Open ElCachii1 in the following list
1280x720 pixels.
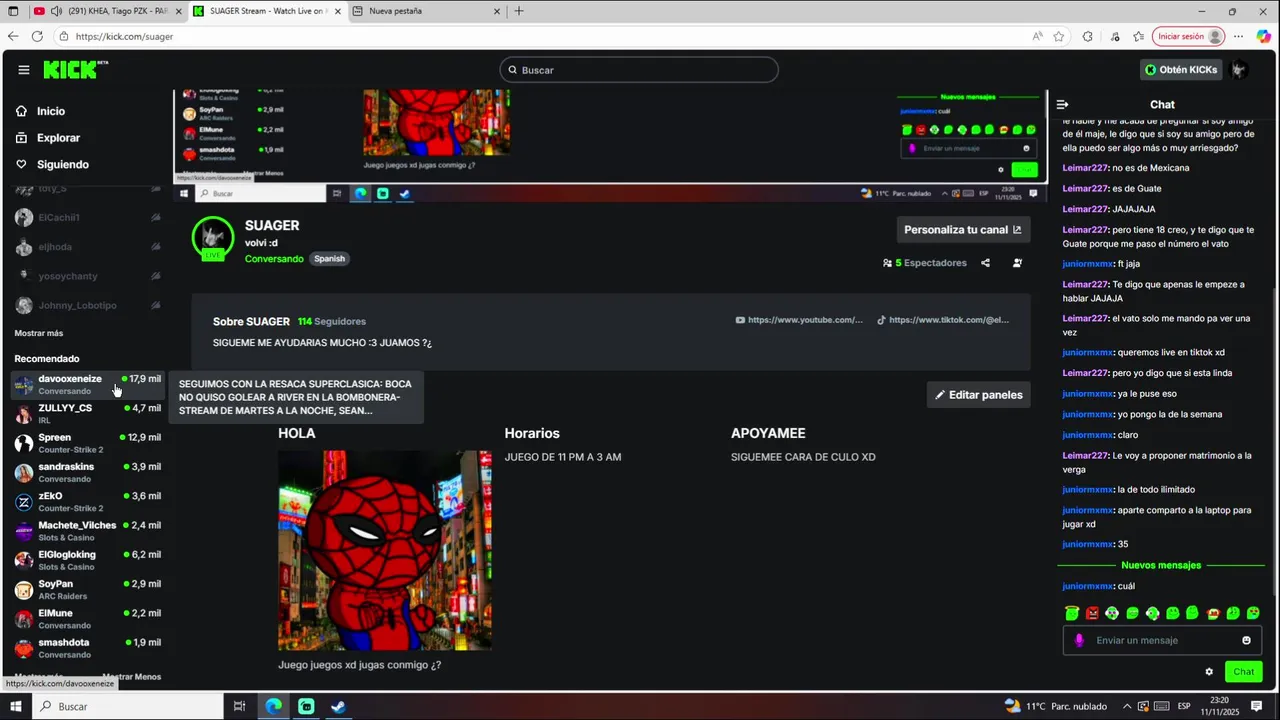point(87,217)
